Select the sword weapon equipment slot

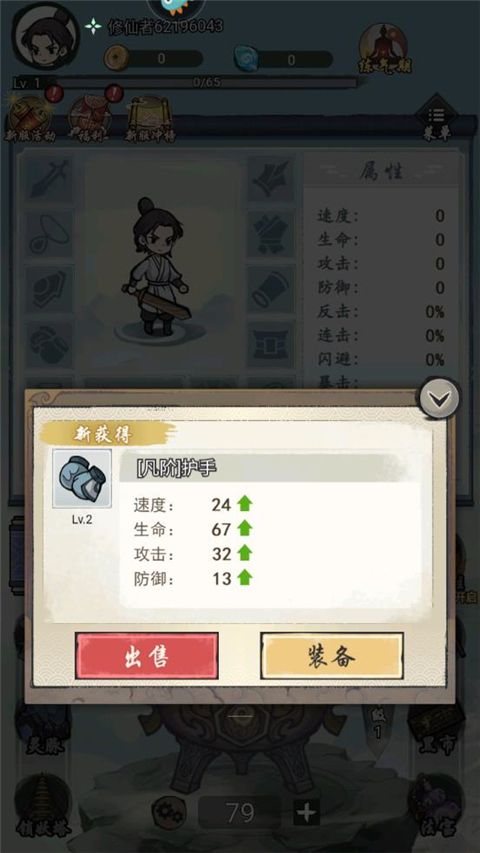click(49, 178)
